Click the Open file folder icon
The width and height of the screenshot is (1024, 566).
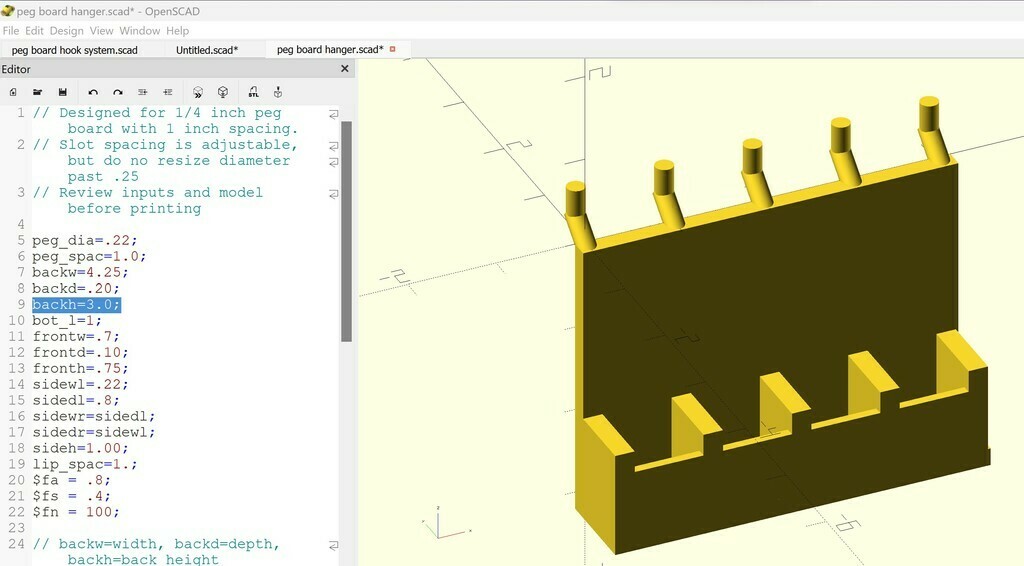point(38,92)
